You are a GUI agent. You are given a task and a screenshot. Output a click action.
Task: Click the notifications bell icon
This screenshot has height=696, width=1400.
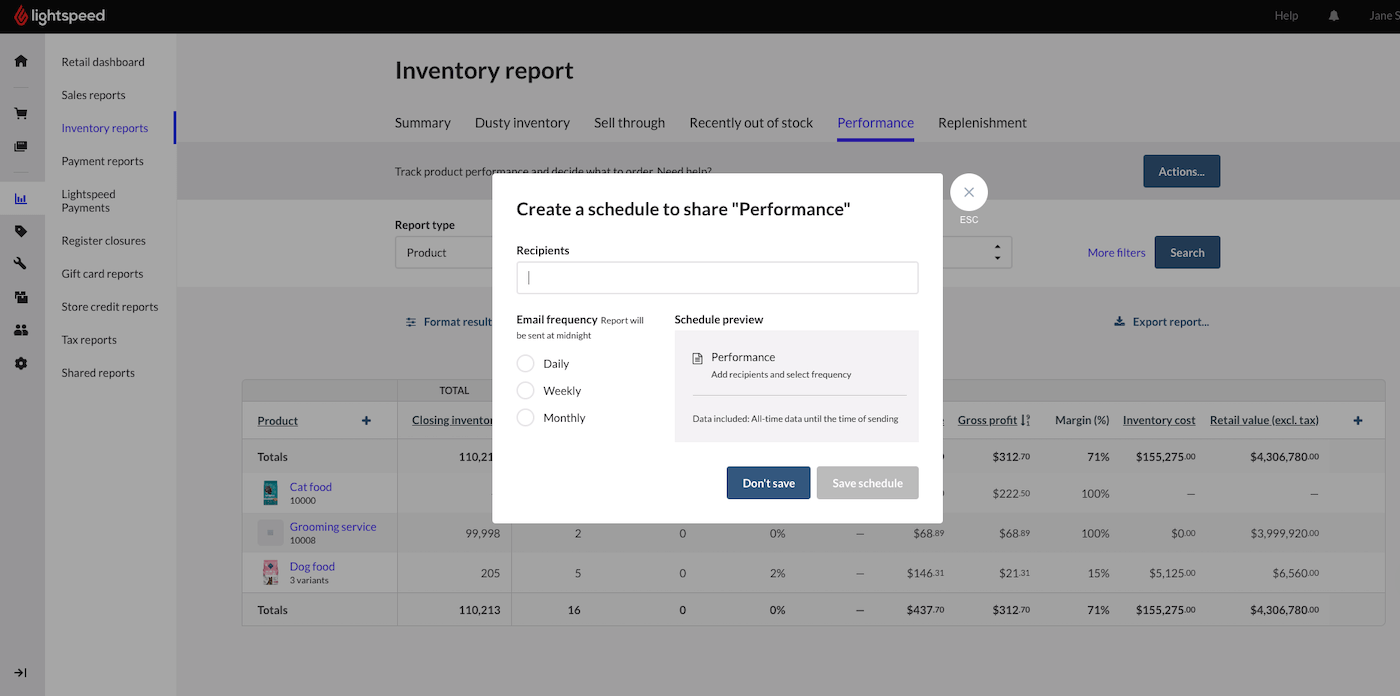[1333, 16]
